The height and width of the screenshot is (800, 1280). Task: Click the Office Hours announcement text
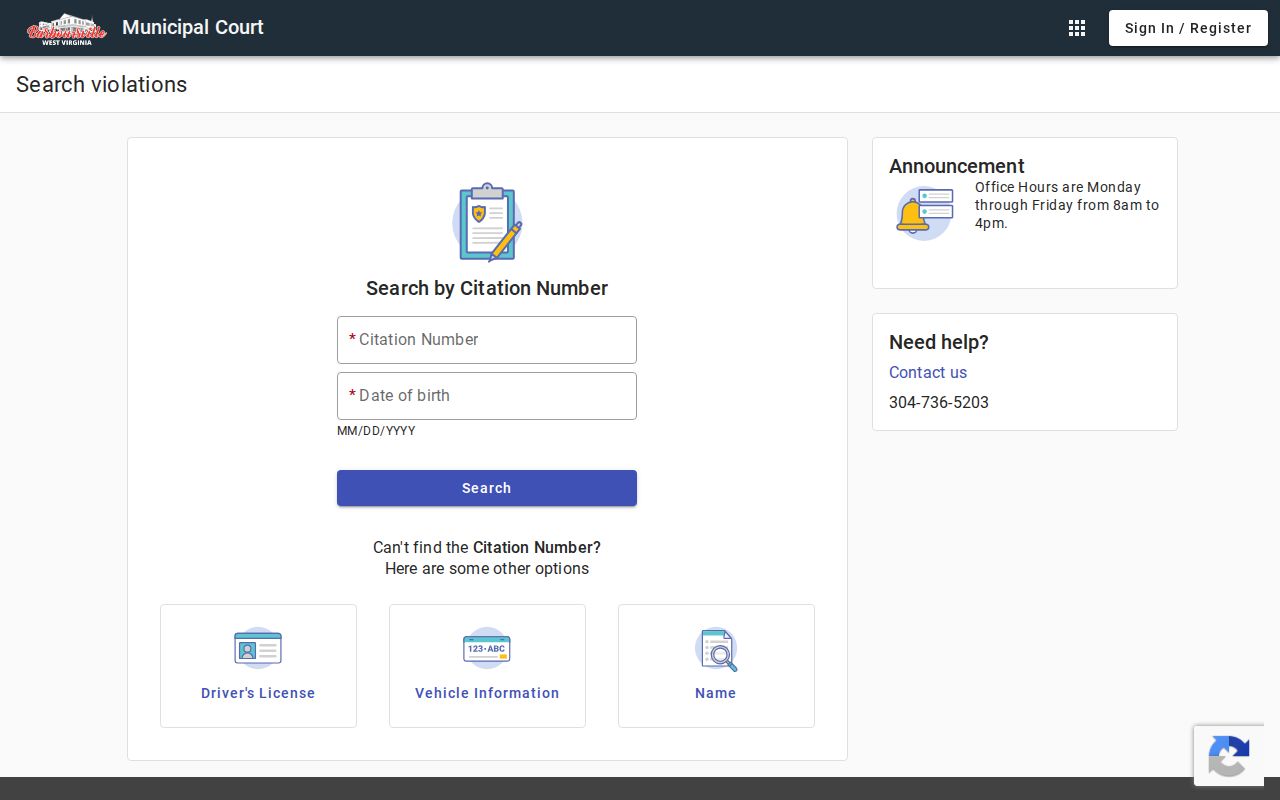[1067, 205]
